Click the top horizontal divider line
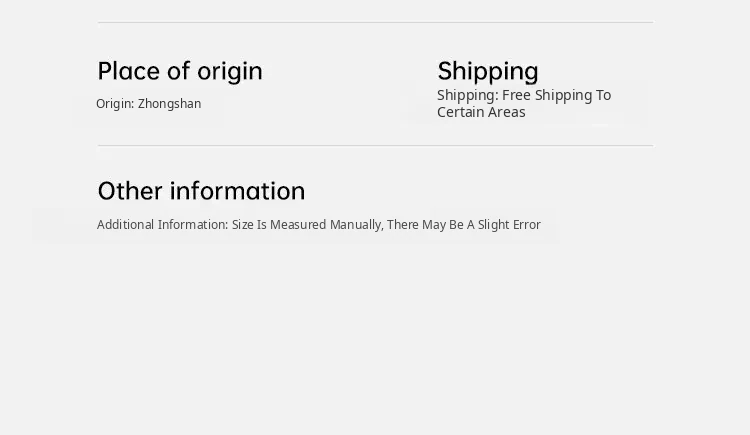Viewport: 750px width, 435px height. 375,22
